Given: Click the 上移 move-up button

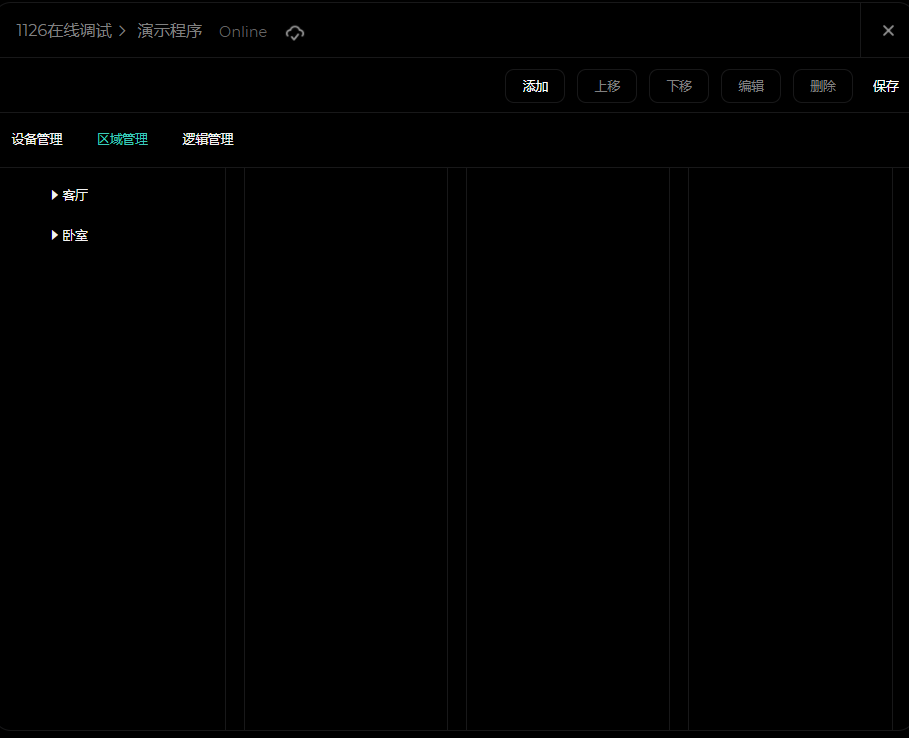Looking at the screenshot, I should click(607, 86).
